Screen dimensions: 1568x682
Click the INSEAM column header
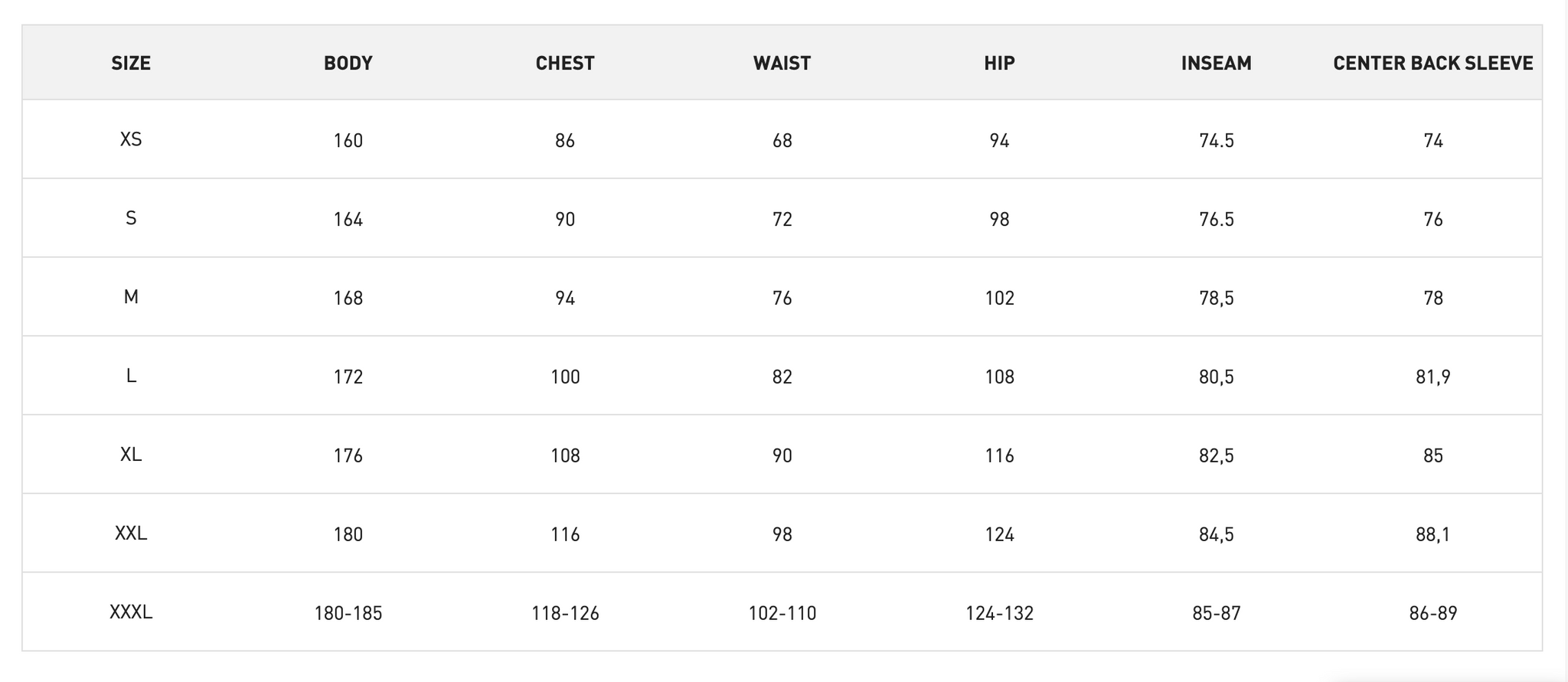click(x=1217, y=63)
